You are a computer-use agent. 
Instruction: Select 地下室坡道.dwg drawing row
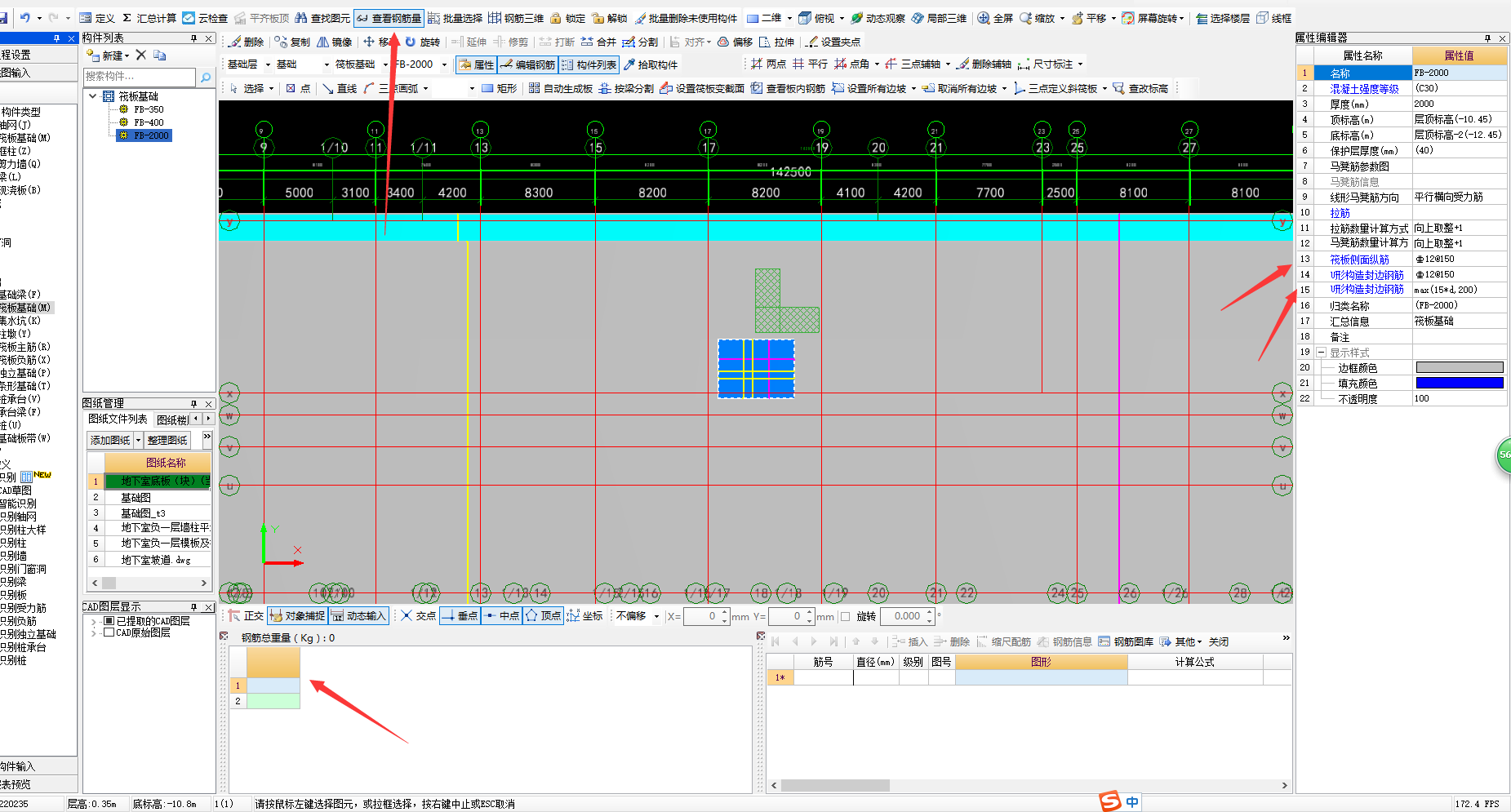click(155, 560)
